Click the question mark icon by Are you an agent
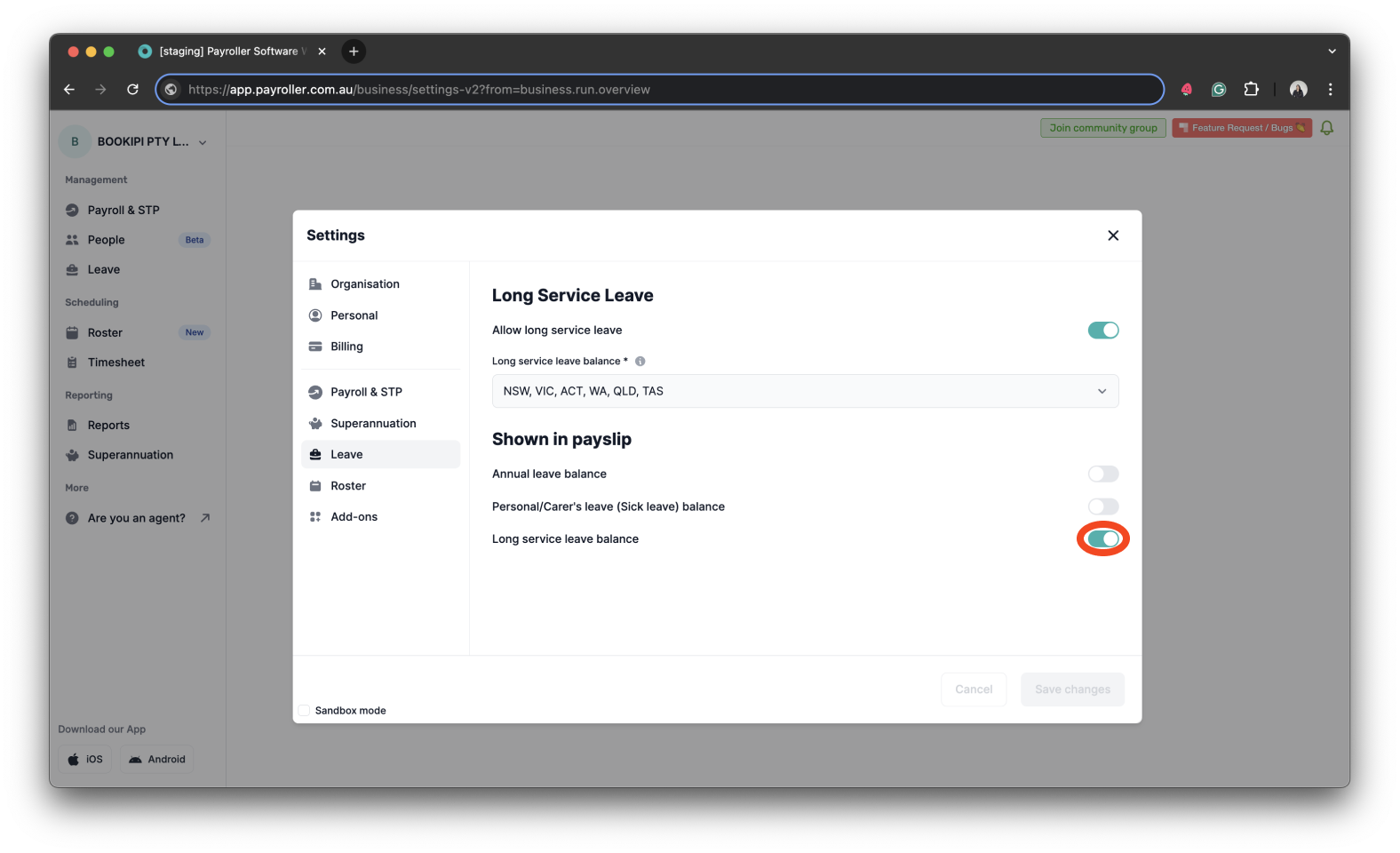Screen dimensions: 1400x853 [x=72, y=518]
